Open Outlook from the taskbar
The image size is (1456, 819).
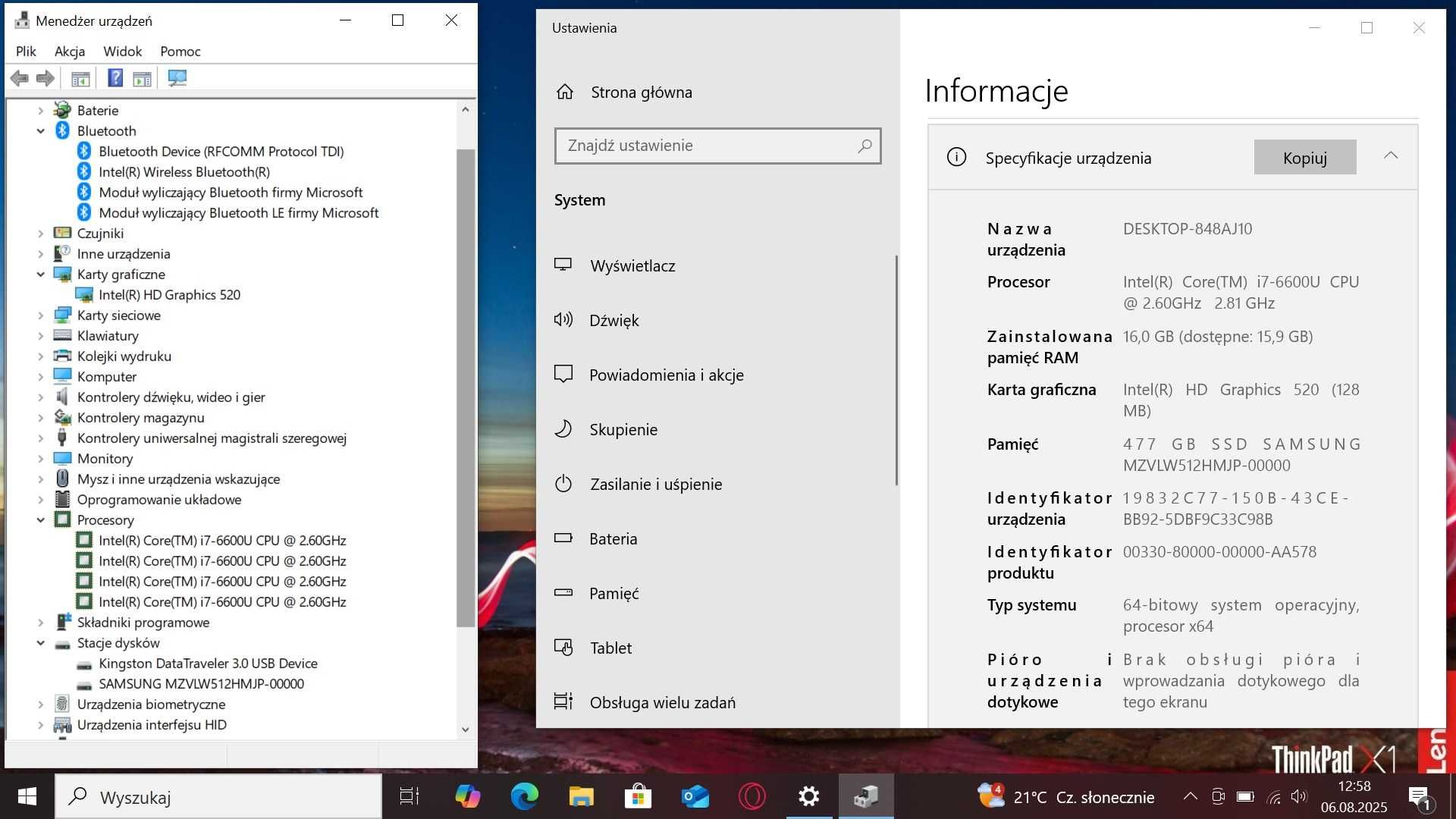click(x=695, y=796)
